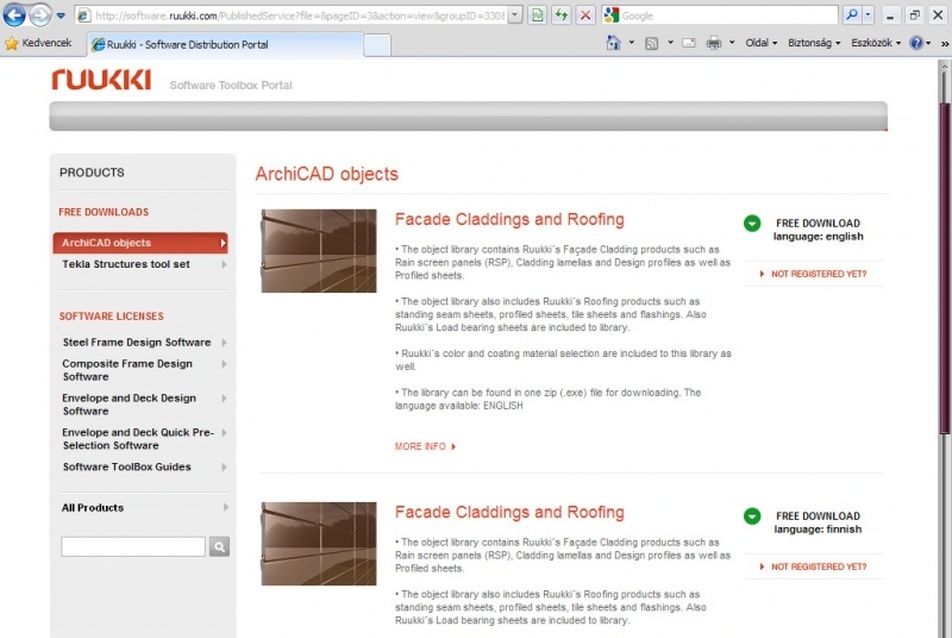Image resolution: width=952 pixels, height=638 pixels.
Task: Open the Biztonság menu
Action: point(814,43)
